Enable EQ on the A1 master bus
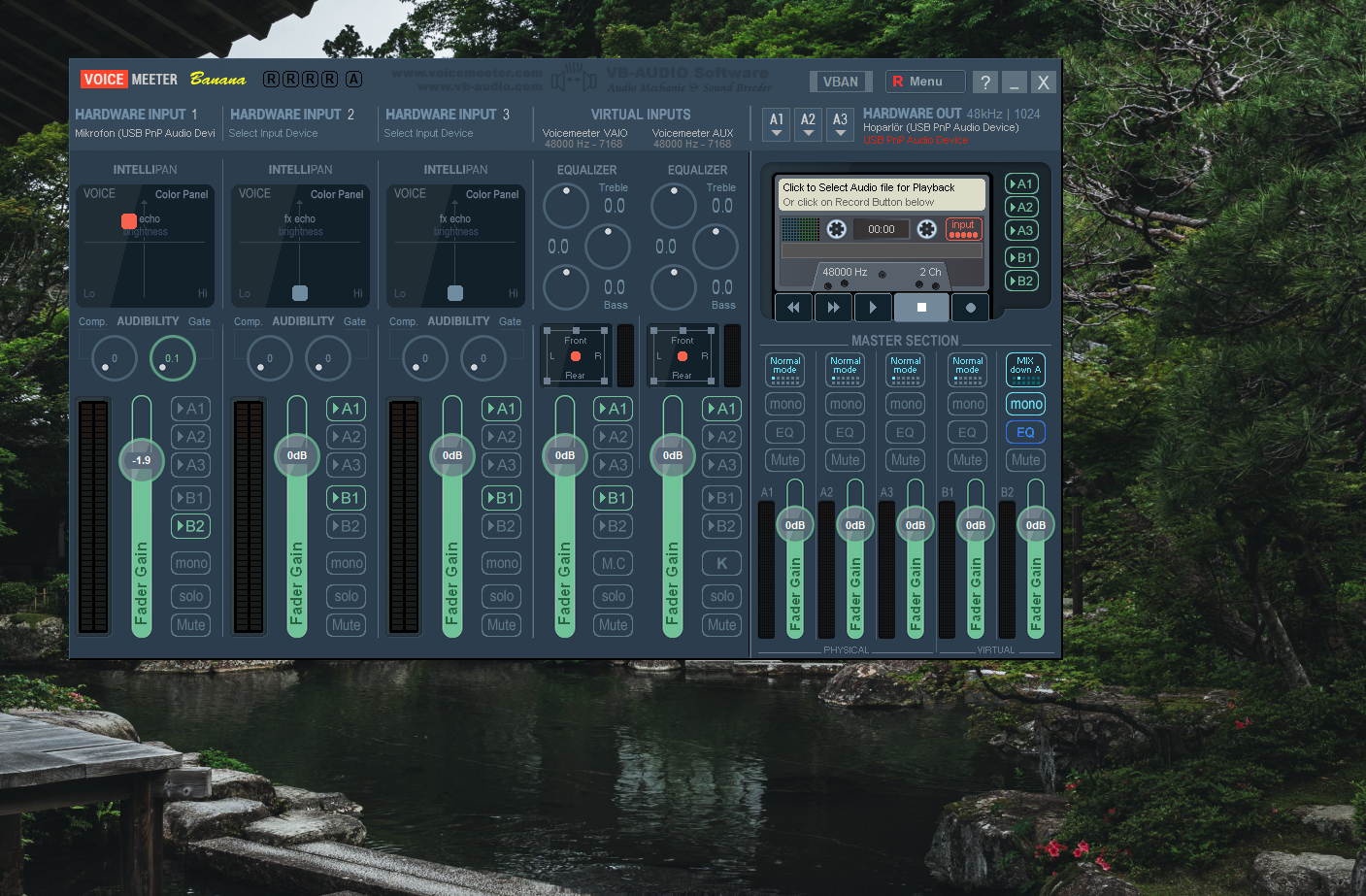Image resolution: width=1366 pixels, height=896 pixels. tap(785, 432)
